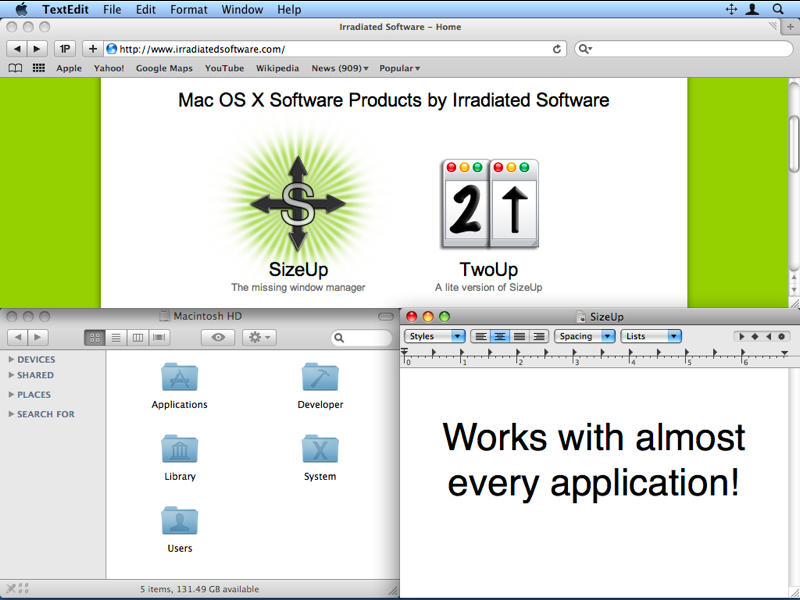Click the Safari web search field
The width and height of the screenshot is (800, 600).
[684, 49]
